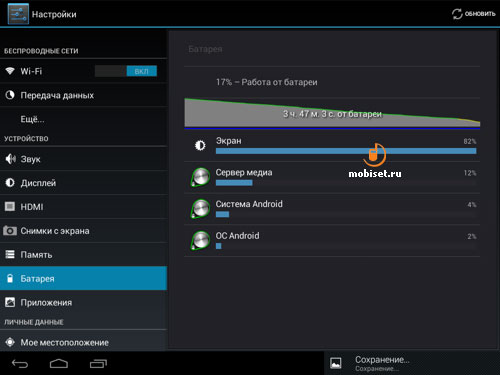Open 'Сервер медиа' usage details

point(332,177)
